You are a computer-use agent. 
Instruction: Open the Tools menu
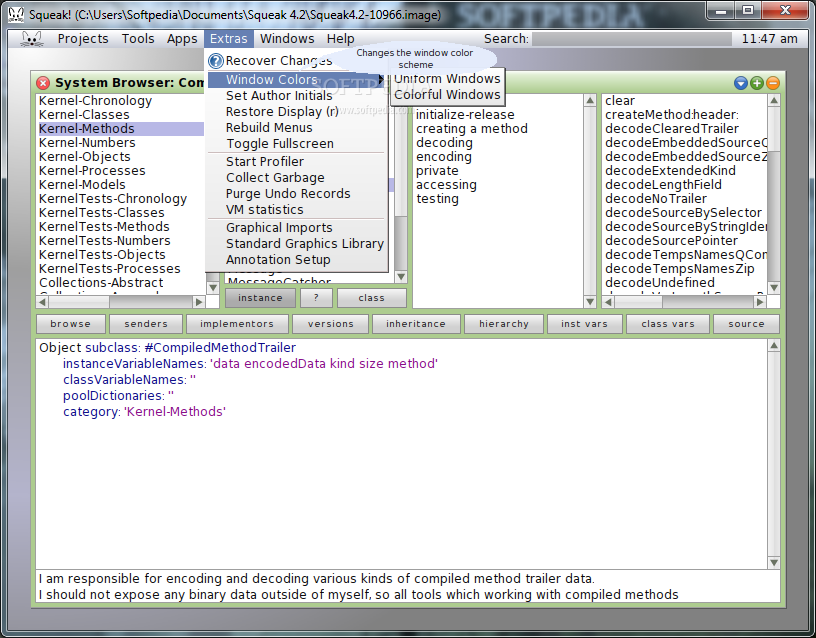(x=138, y=39)
